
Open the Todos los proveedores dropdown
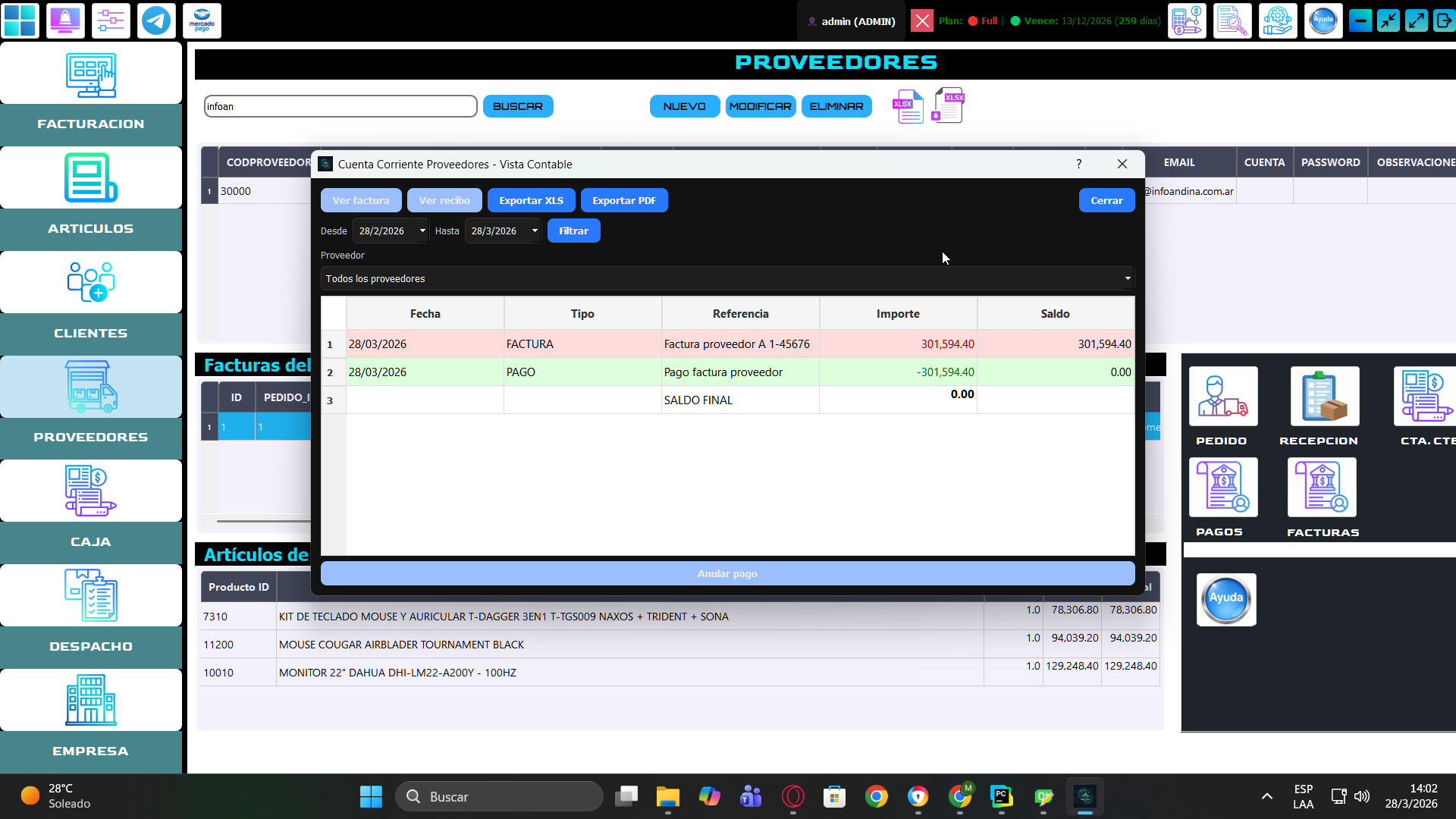point(726,279)
